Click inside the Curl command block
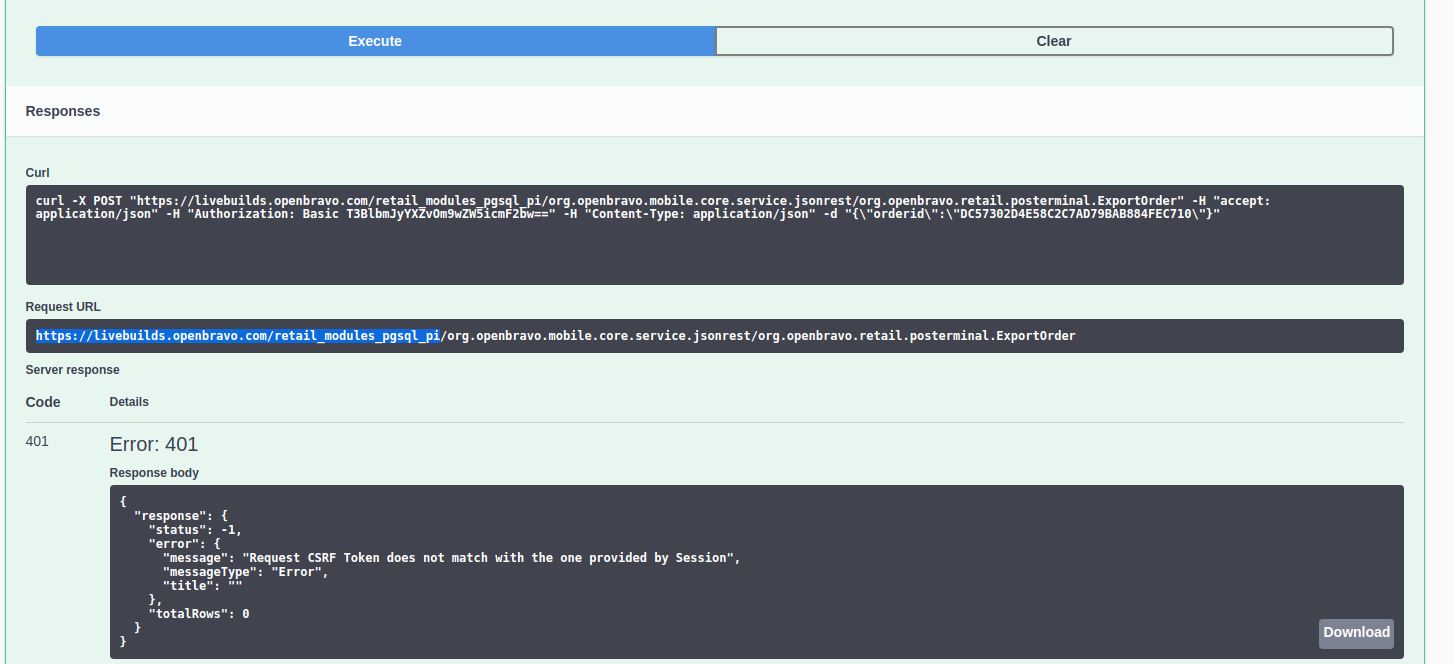The width and height of the screenshot is (1454, 664). click(714, 250)
